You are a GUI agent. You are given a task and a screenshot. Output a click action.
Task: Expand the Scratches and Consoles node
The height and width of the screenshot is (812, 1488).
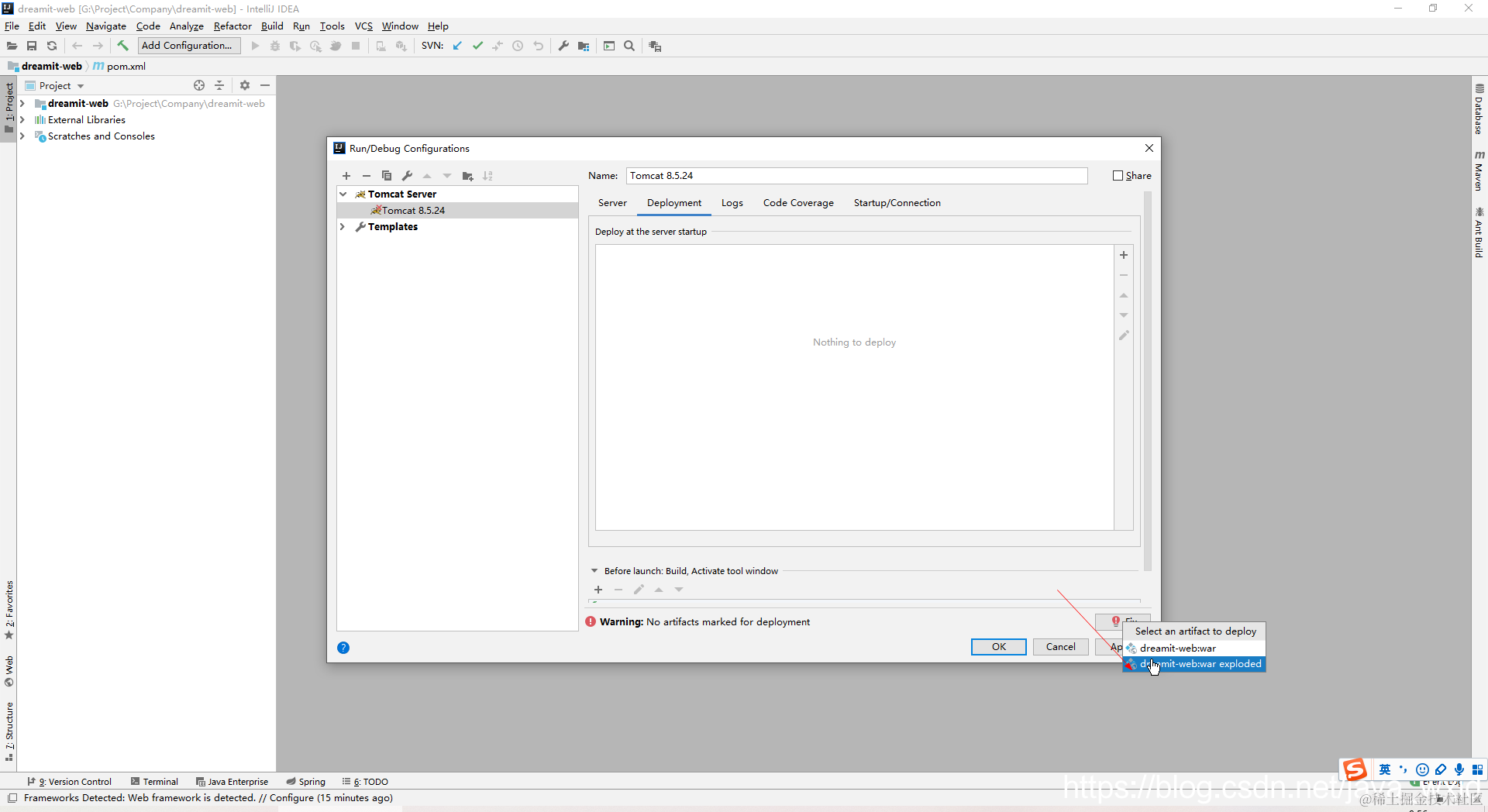[22, 136]
